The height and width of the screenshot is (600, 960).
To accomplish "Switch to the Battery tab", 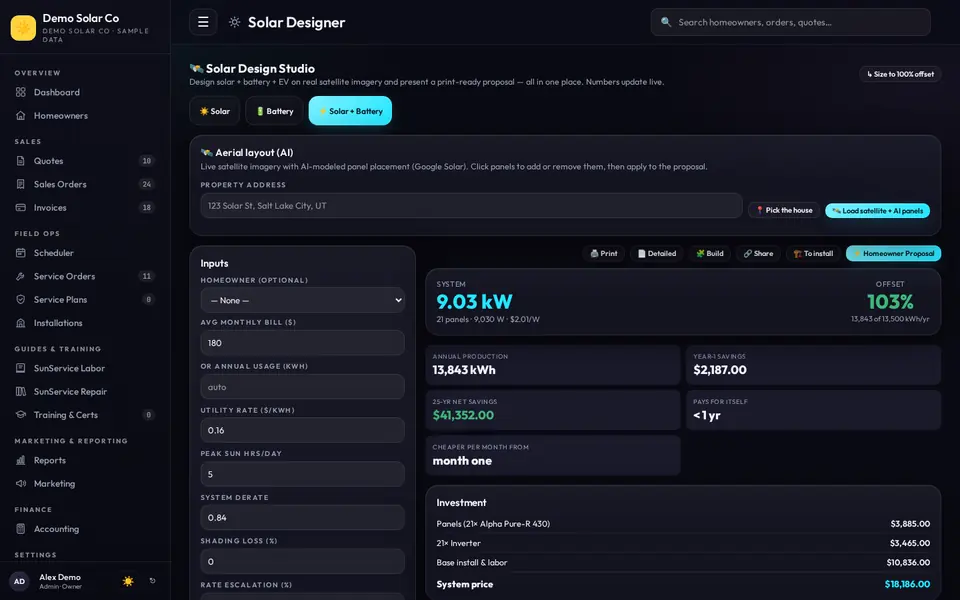I will (x=274, y=111).
